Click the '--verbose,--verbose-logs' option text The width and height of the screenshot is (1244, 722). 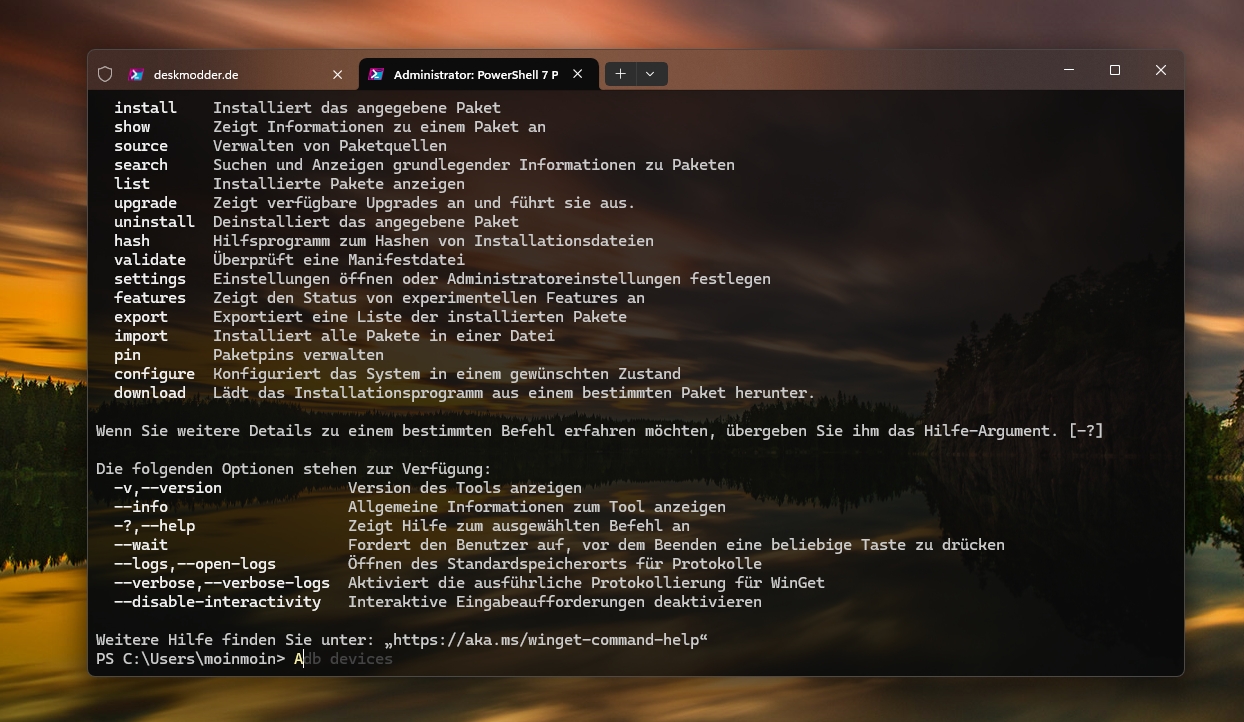[222, 583]
